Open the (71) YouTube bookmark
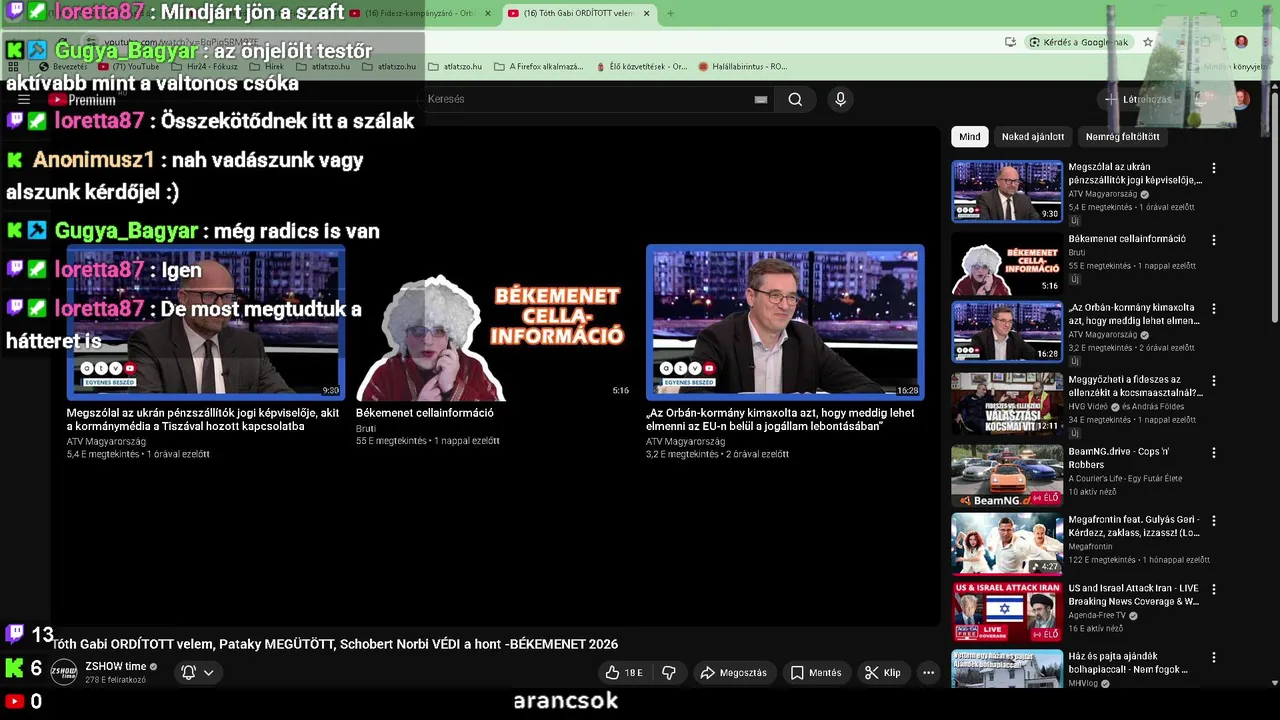1280x720 pixels. coord(129,67)
